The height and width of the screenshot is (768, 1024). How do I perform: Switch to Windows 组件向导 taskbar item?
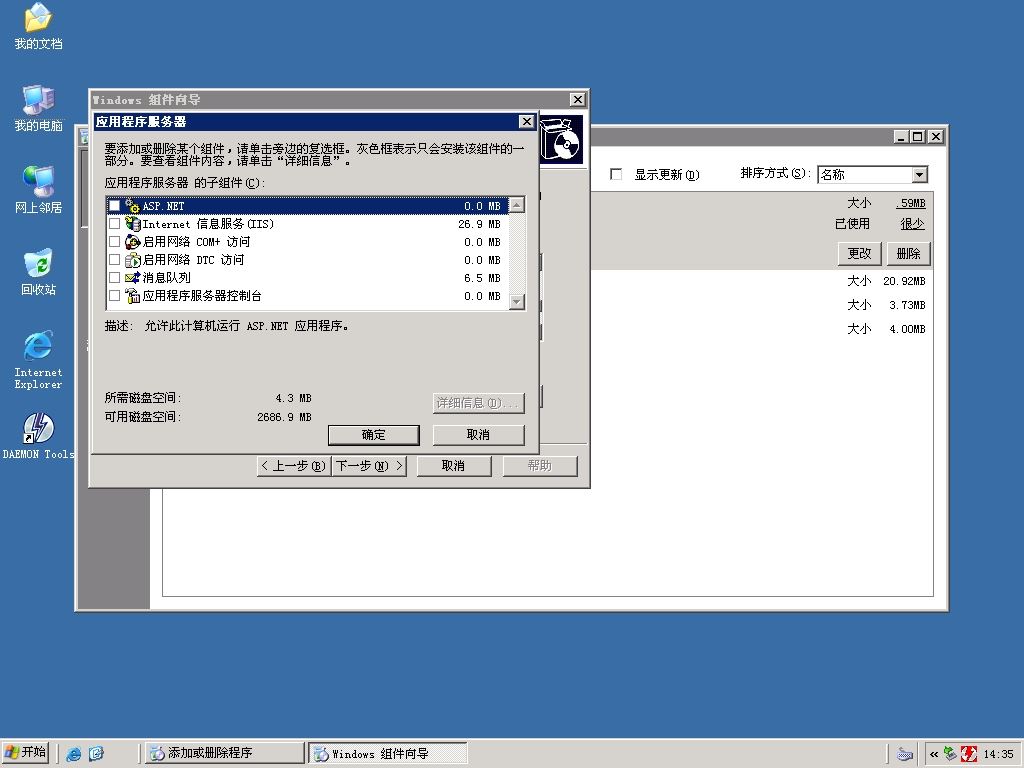(388, 753)
